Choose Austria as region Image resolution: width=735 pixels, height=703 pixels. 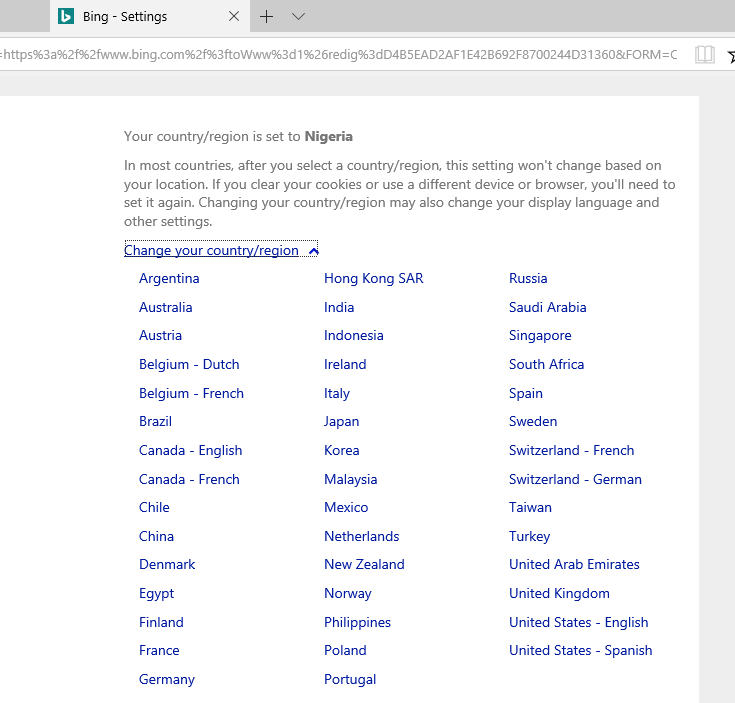tap(160, 336)
